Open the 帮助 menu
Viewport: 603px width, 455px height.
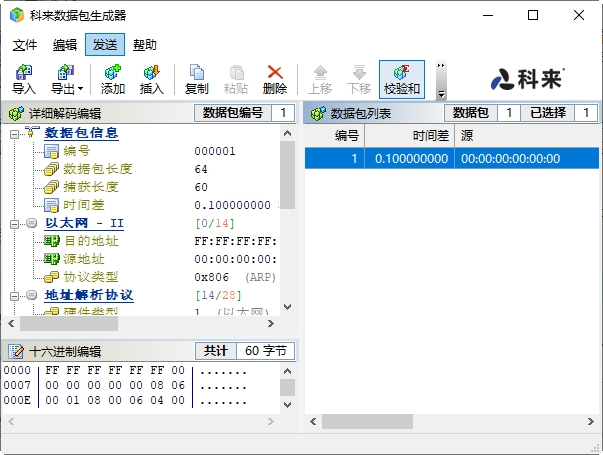point(145,45)
